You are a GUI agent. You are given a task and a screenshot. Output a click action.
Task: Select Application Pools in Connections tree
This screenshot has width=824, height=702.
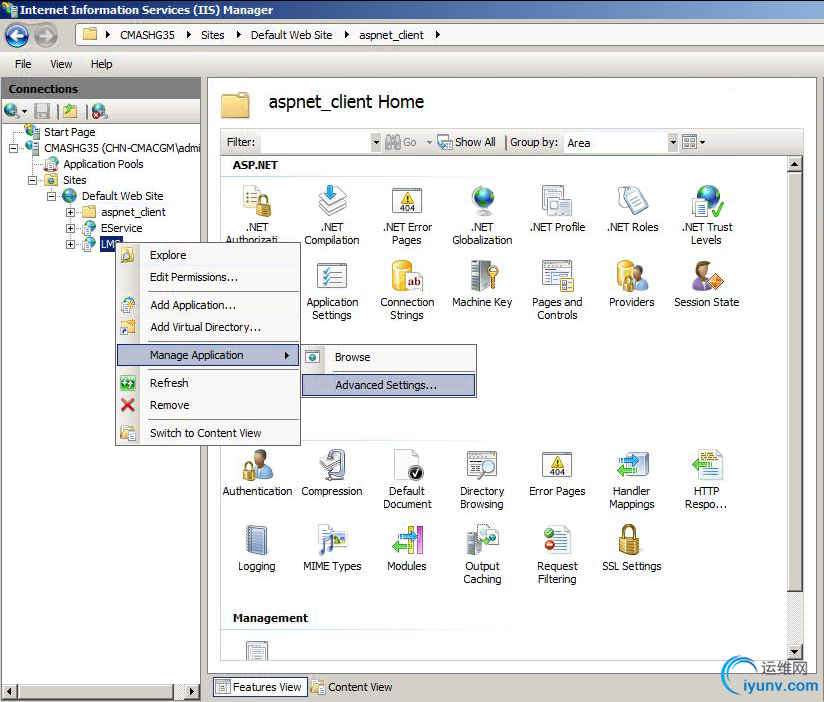(103, 164)
